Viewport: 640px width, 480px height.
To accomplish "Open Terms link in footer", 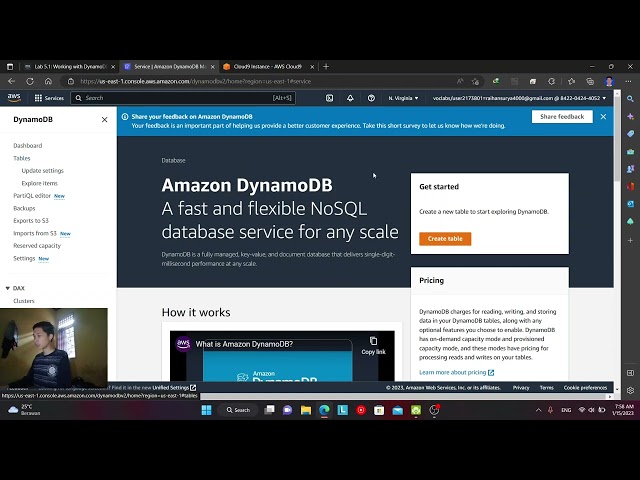I will pyautogui.click(x=547, y=388).
